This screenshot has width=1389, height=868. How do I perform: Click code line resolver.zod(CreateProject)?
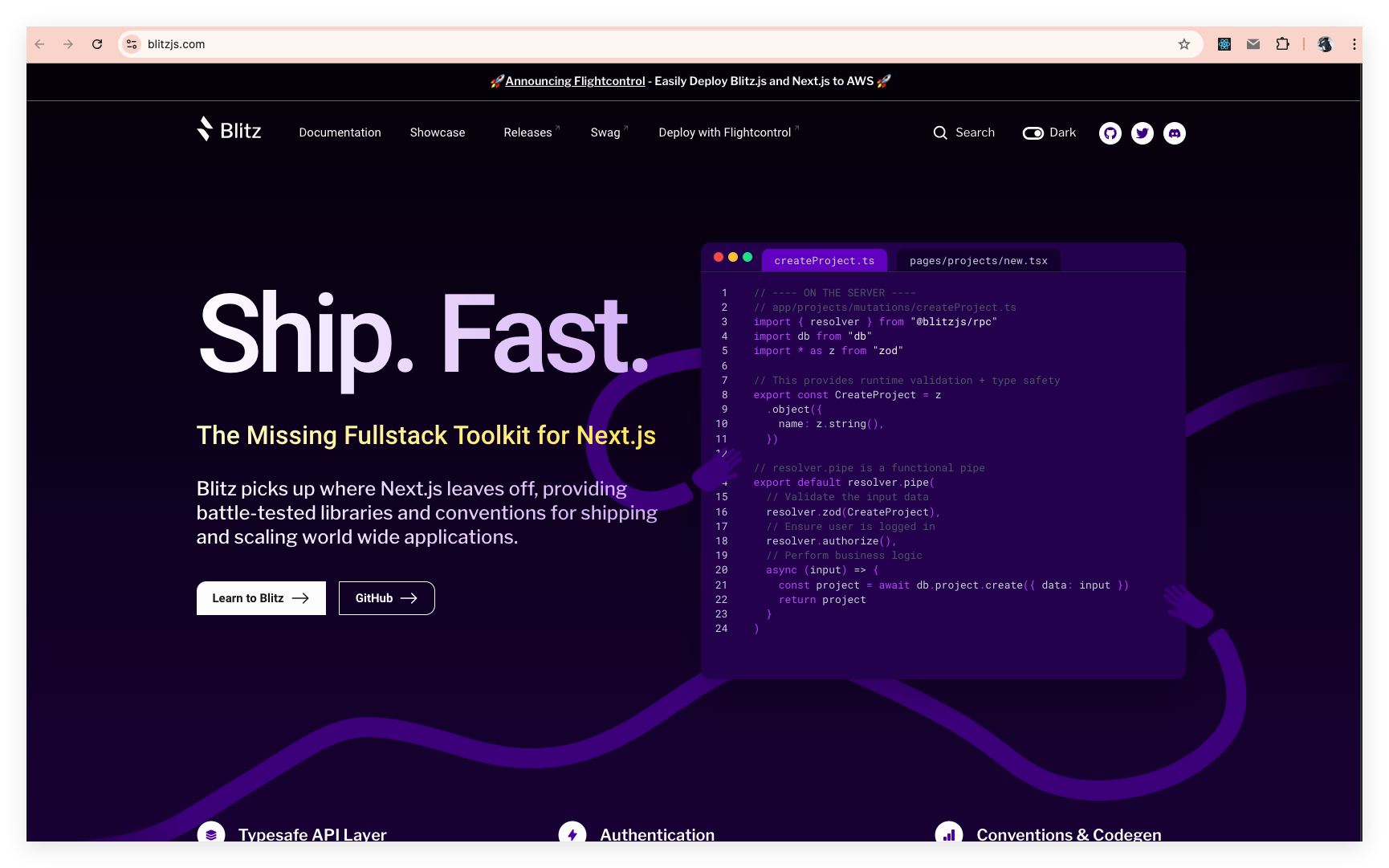click(853, 512)
